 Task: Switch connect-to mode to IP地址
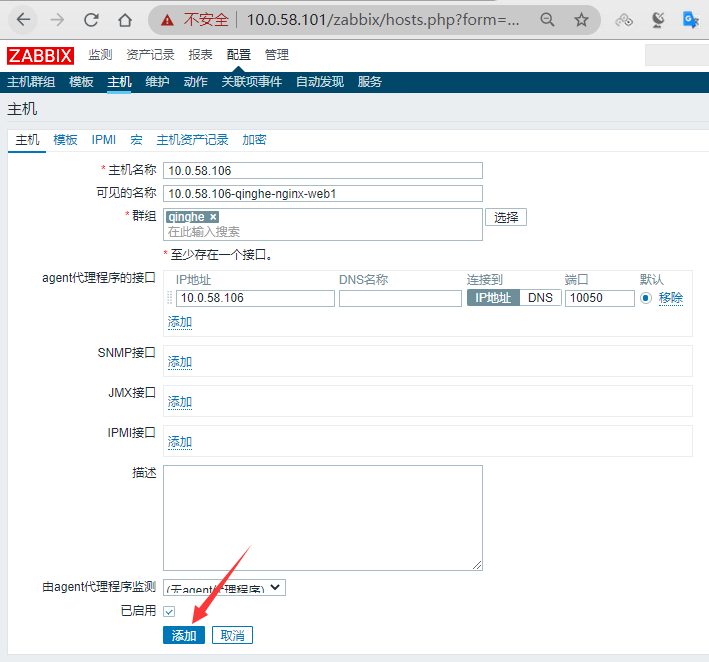[493, 298]
